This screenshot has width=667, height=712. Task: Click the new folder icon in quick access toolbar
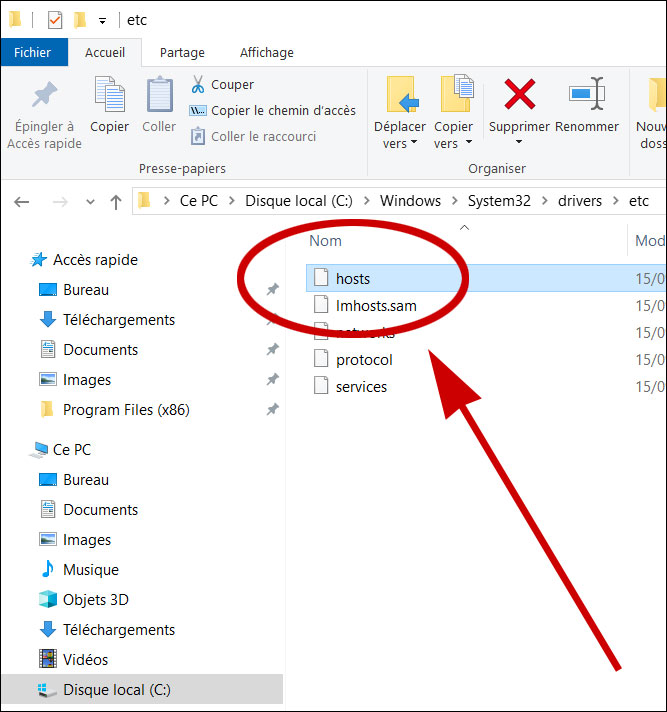pos(80,20)
